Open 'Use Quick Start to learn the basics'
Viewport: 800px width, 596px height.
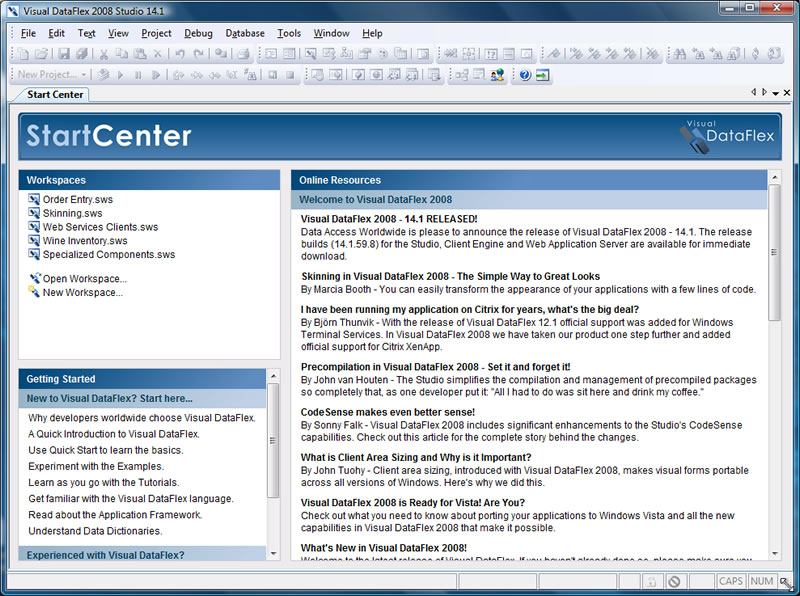[106, 450]
